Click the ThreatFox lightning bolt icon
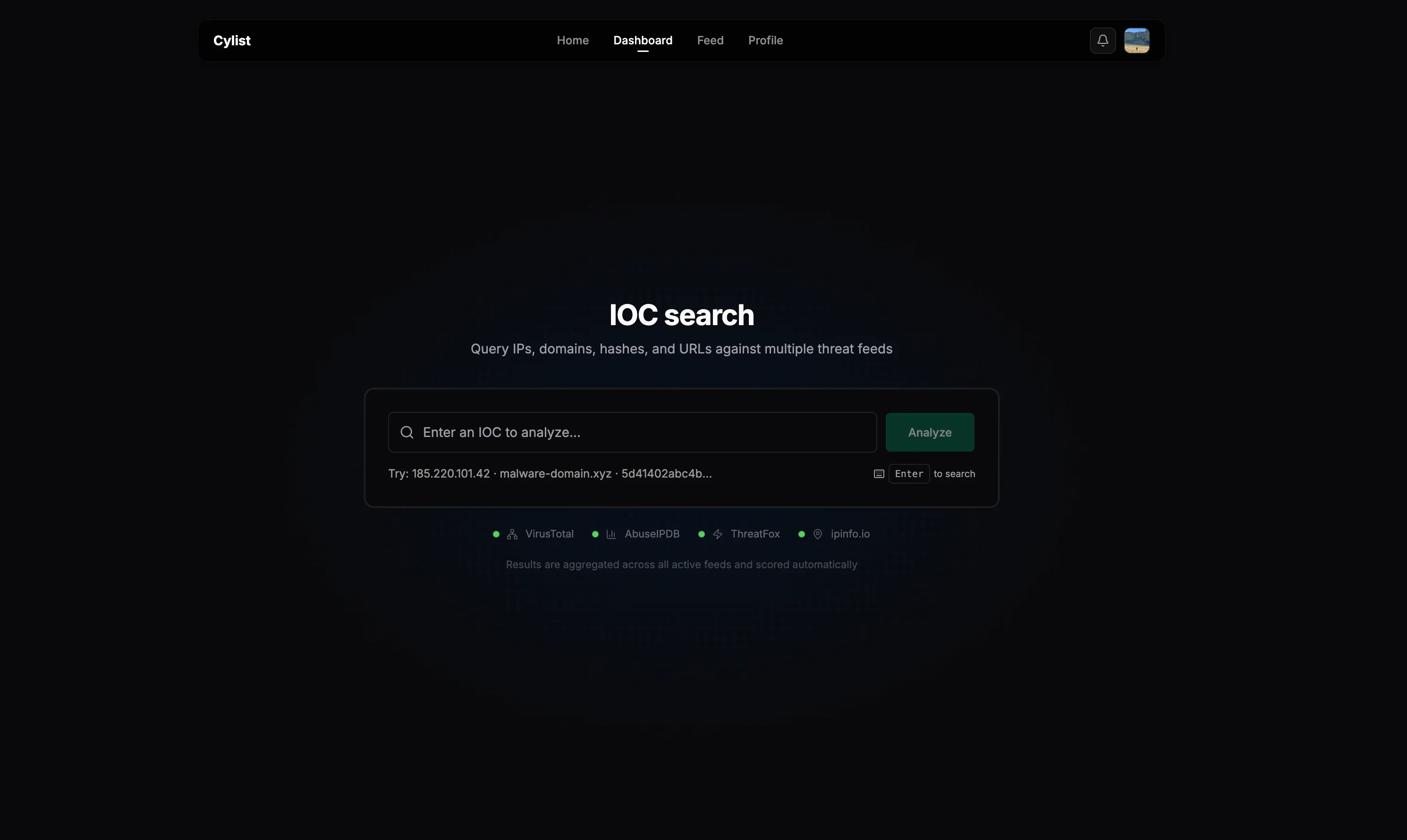This screenshot has height=840, width=1407. coord(717,534)
